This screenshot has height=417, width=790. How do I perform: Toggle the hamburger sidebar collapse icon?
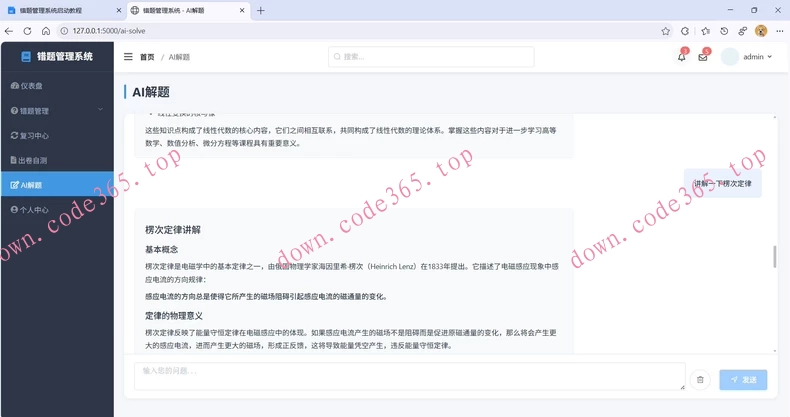click(x=128, y=57)
